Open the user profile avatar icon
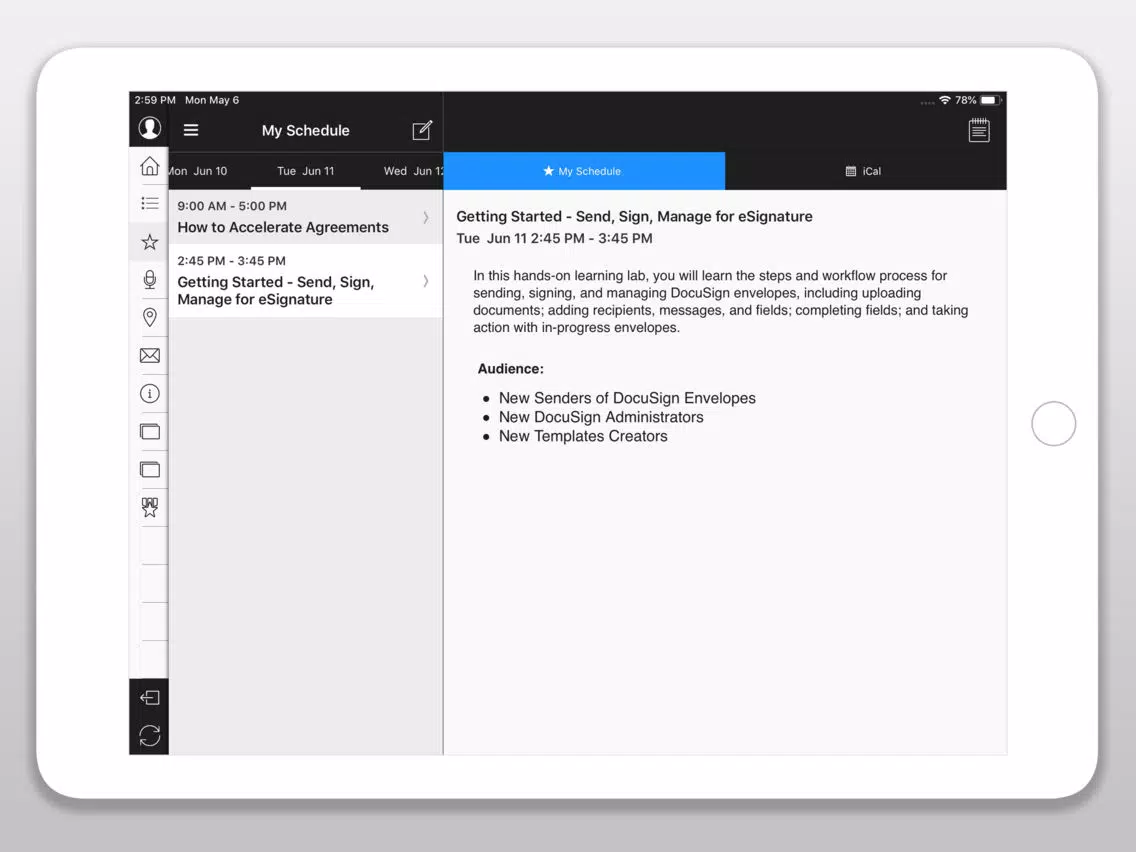Screen dimensions: 1136x852 [x=149, y=128]
